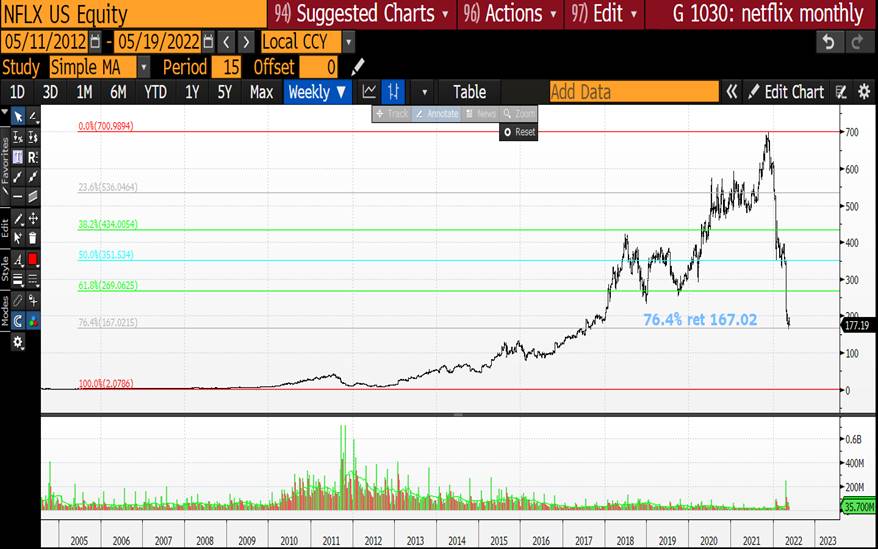
Task: Click the Period value field
Action: click(226, 67)
